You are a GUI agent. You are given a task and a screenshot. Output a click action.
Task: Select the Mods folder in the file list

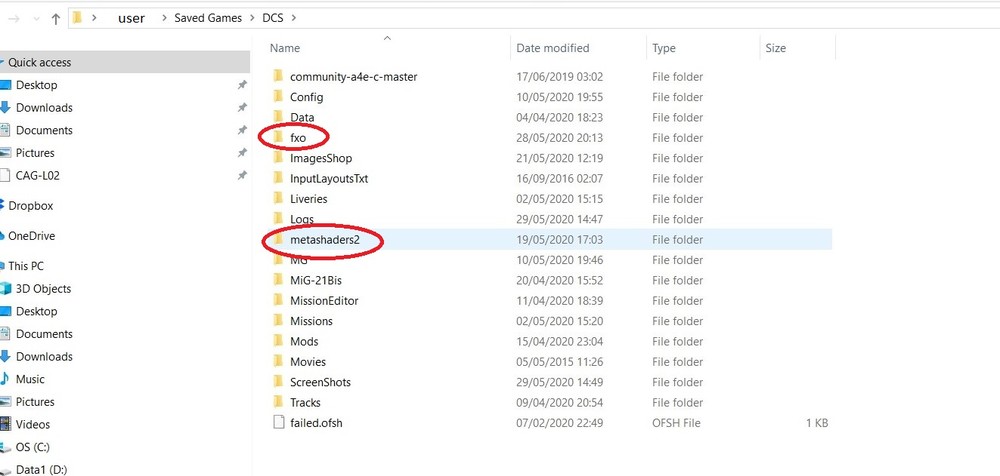[x=304, y=342]
